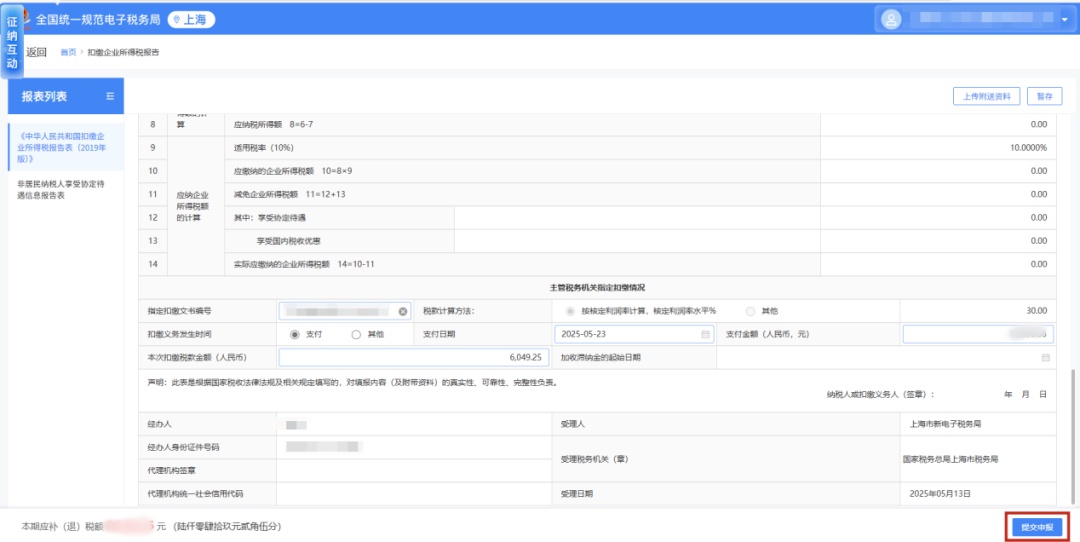
Task: Click the 返回 back link
Action: (36, 52)
